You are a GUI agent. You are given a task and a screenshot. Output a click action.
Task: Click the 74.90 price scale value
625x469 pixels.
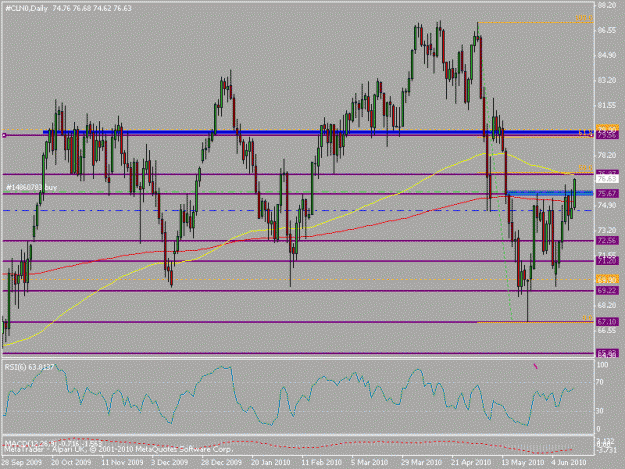point(607,205)
